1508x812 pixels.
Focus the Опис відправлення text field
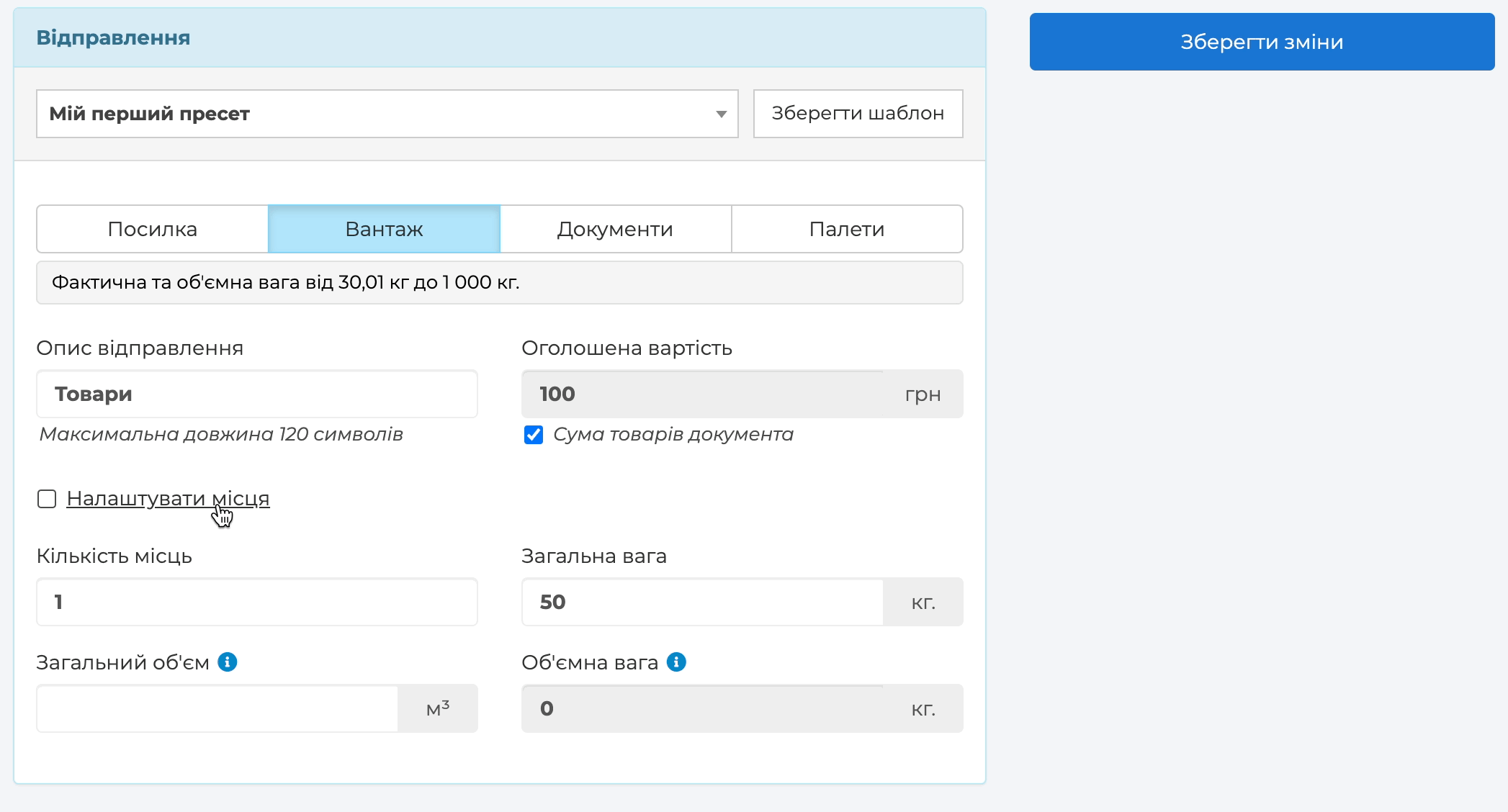click(x=257, y=394)
